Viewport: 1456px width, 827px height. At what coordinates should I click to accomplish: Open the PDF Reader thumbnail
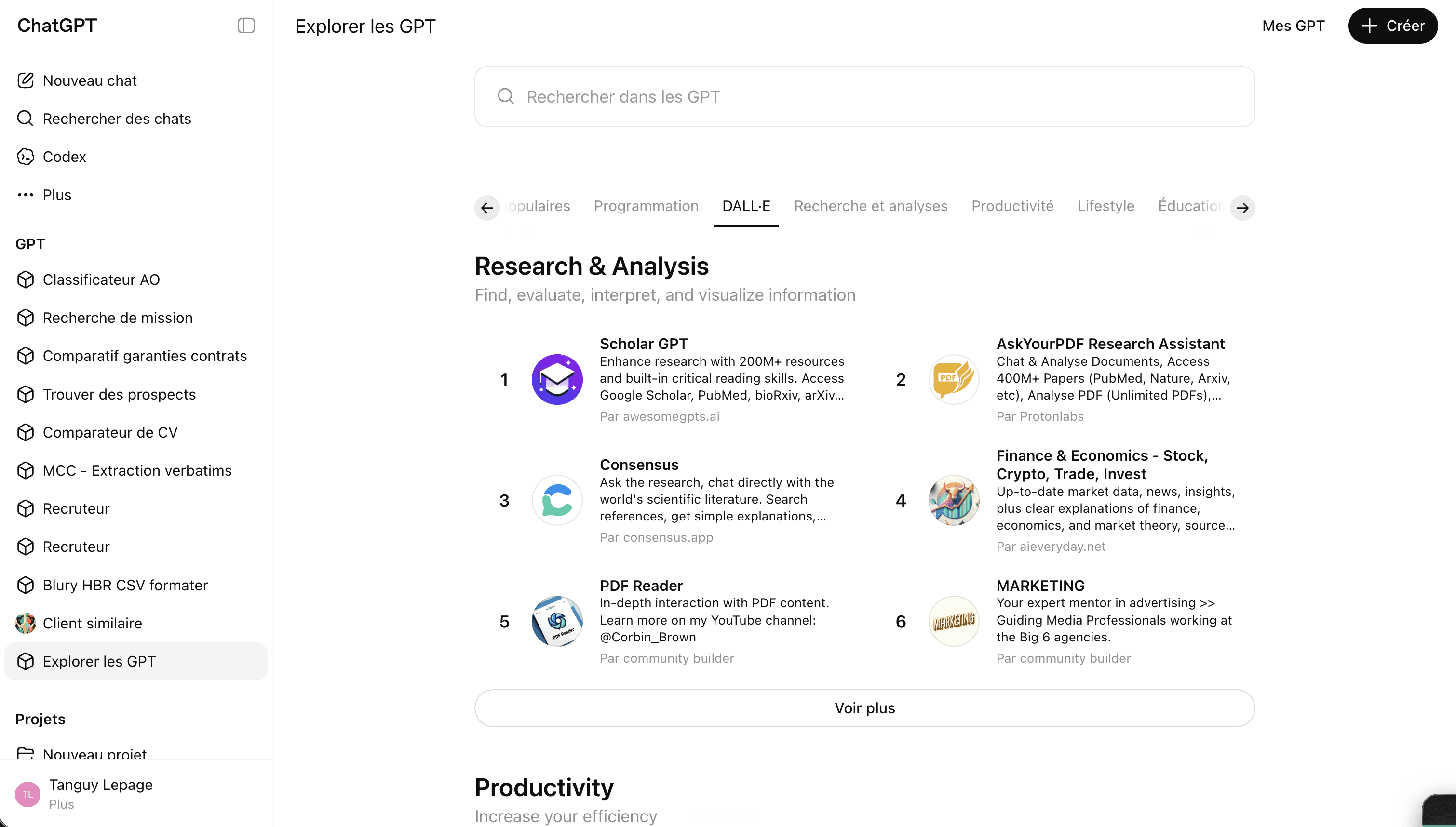pyautogui.click(x=557, y=621)
